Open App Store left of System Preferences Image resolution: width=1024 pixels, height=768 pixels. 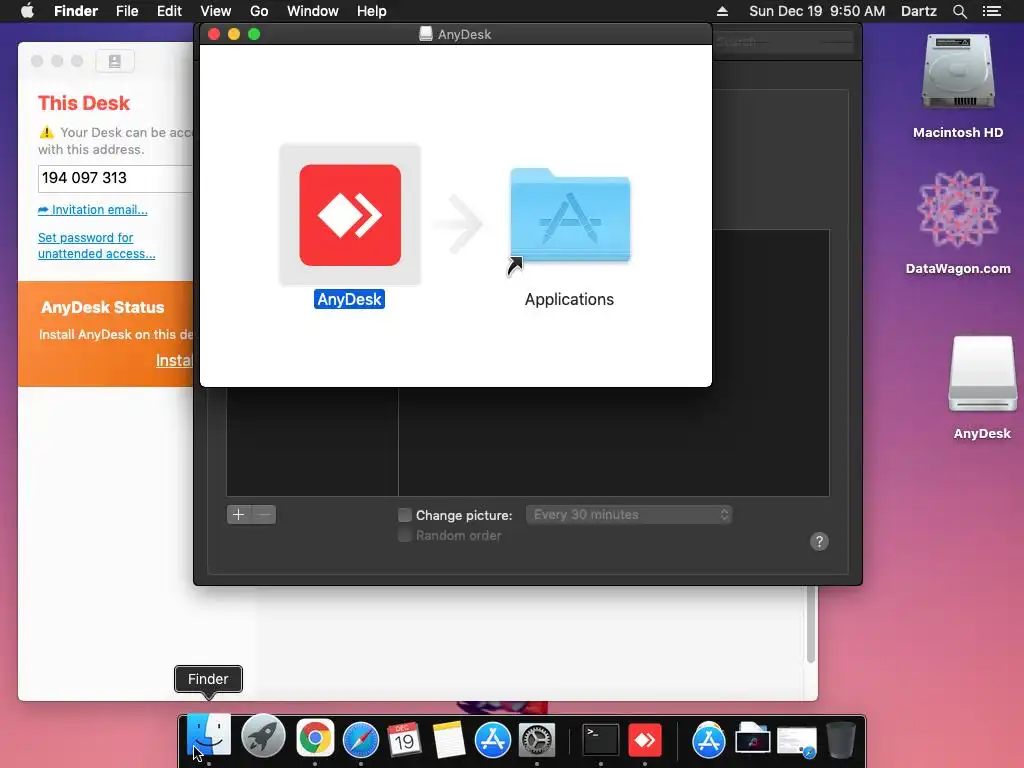click(x=492, y=739)
